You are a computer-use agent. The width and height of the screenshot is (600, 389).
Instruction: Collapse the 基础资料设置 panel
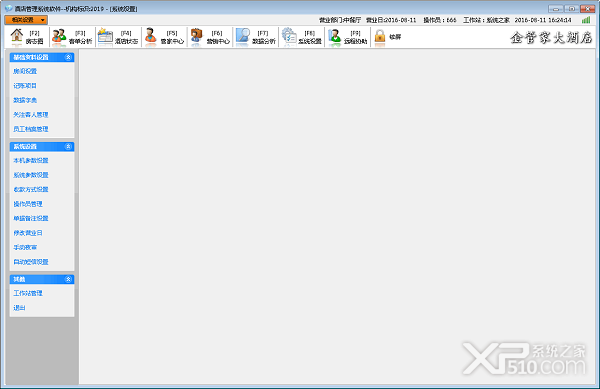tap(68, 57)
